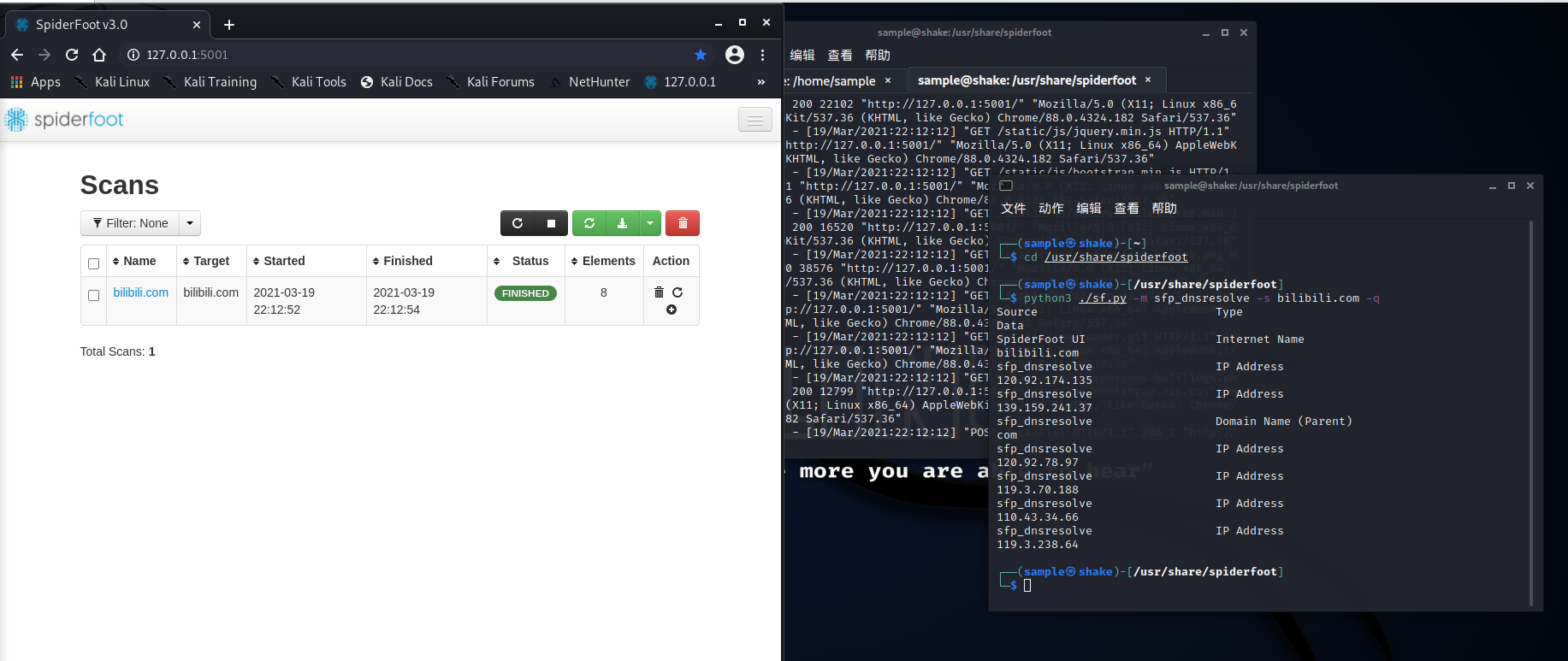Click the address bar URL 127.0.0.1:5001

[x=187, y=55]
